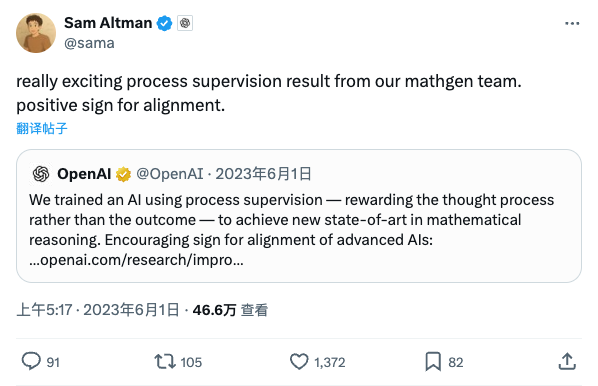Click the 上午5:17 post timestamp
The height and width of the screenshot is (386, 598).
(x=44, y=310)
